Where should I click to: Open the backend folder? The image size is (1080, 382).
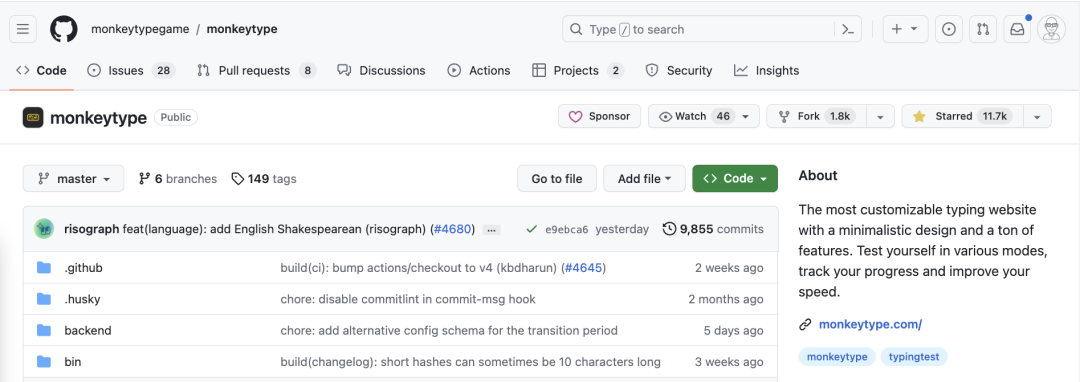pyautogui.click(x=87, y=330)
